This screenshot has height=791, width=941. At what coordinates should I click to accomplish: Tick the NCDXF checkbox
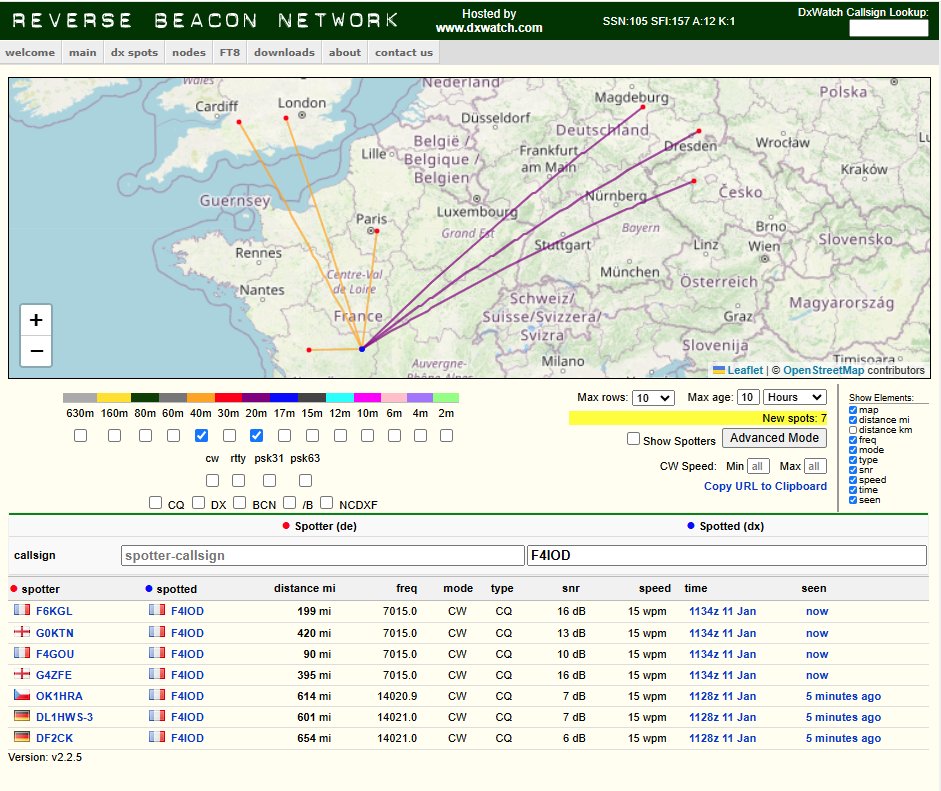tap(326, 502)
